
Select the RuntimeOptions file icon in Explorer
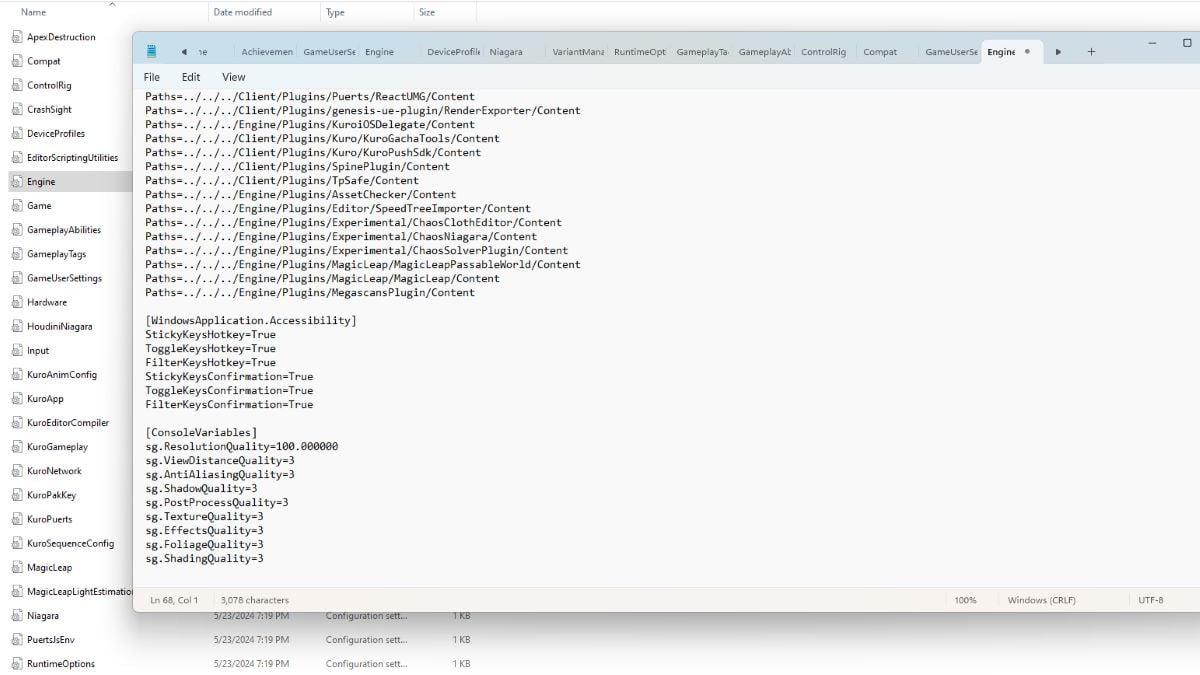[x=16, y=663]
